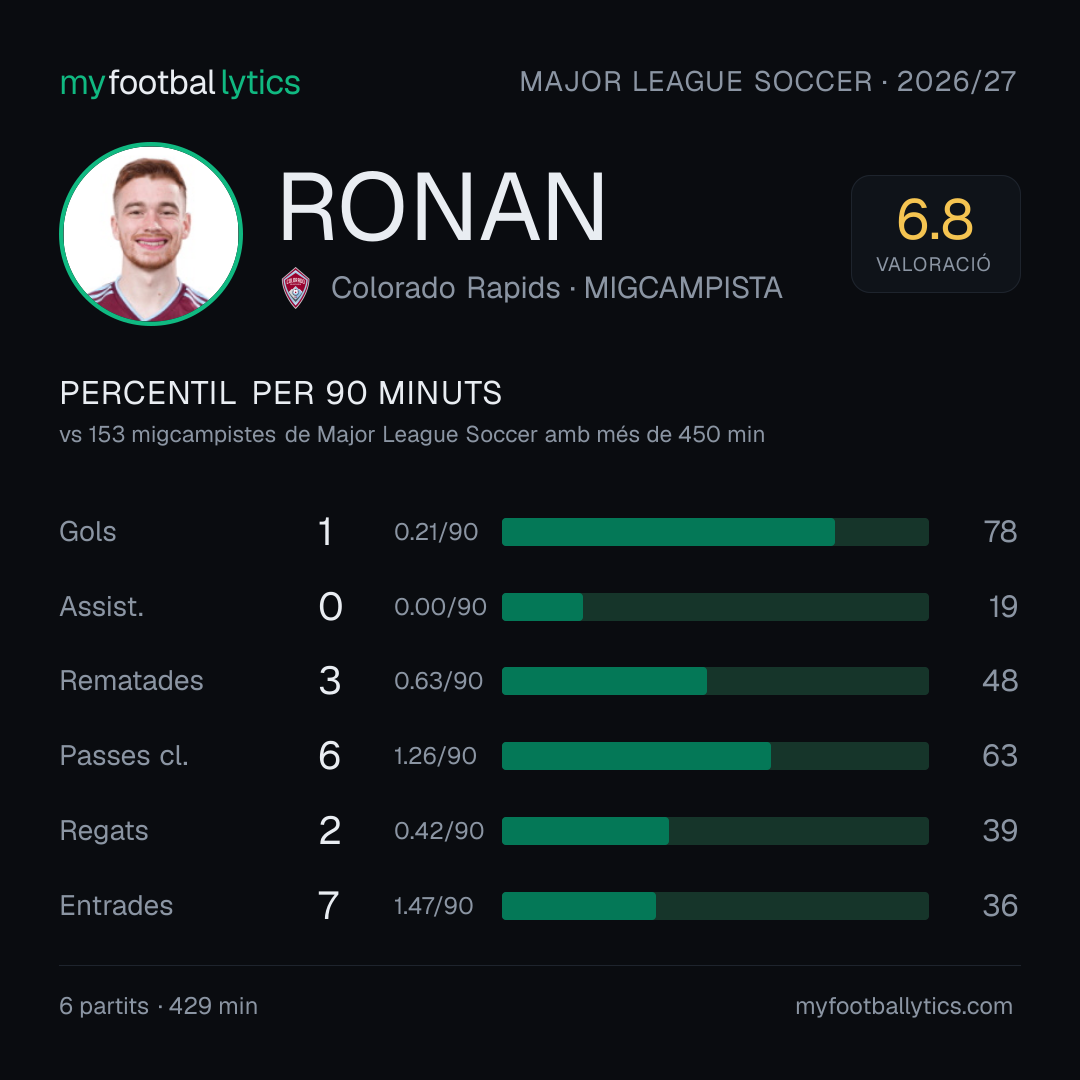This screenshot has width=1080, height=1080.
Task: Select the Entrades stat label
Action: click(116, 906)
